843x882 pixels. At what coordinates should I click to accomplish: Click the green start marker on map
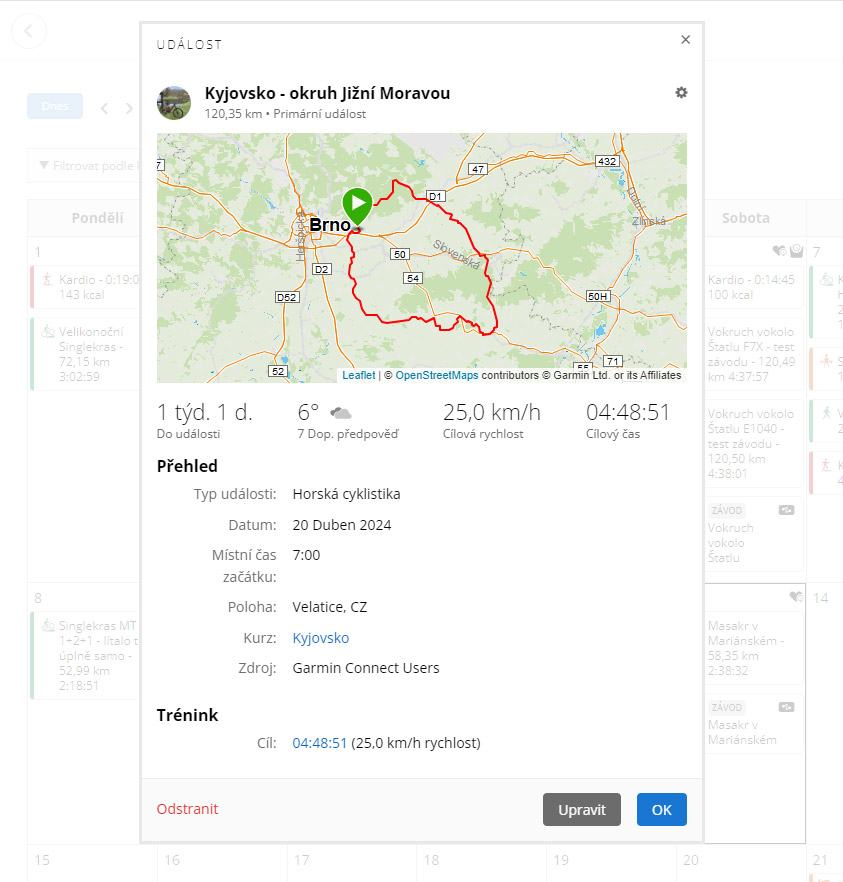click(x=357, y=205)
